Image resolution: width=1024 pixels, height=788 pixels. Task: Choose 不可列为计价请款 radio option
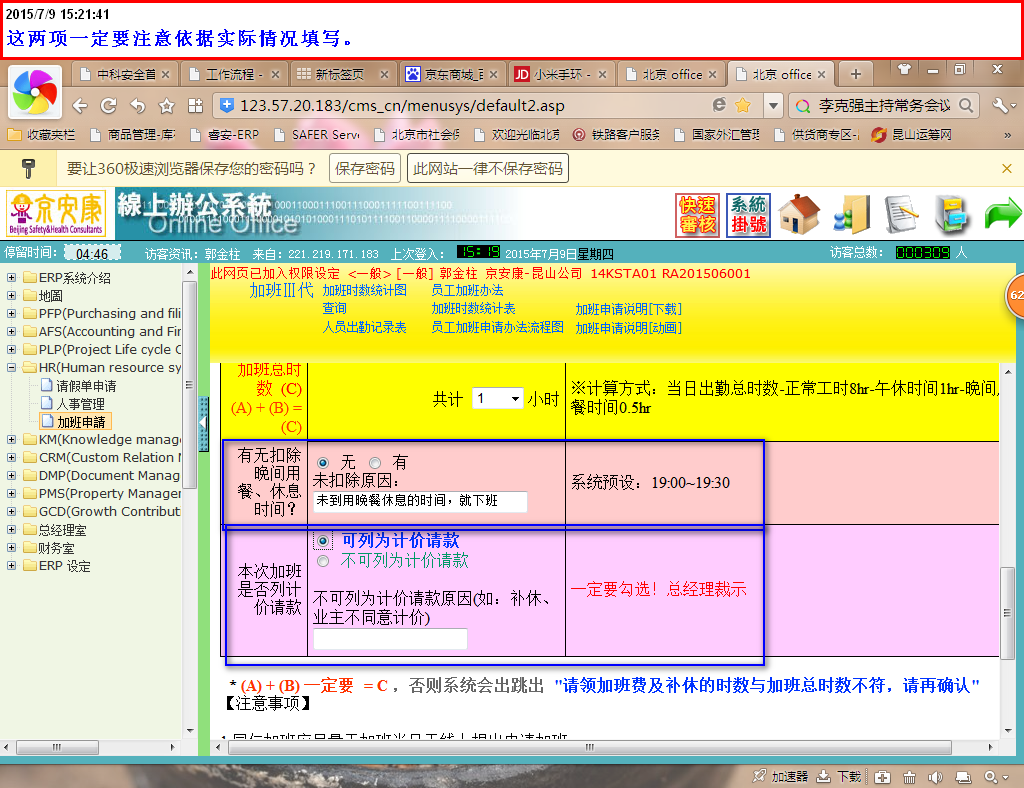pyautogui.click(x=323, y=562)
